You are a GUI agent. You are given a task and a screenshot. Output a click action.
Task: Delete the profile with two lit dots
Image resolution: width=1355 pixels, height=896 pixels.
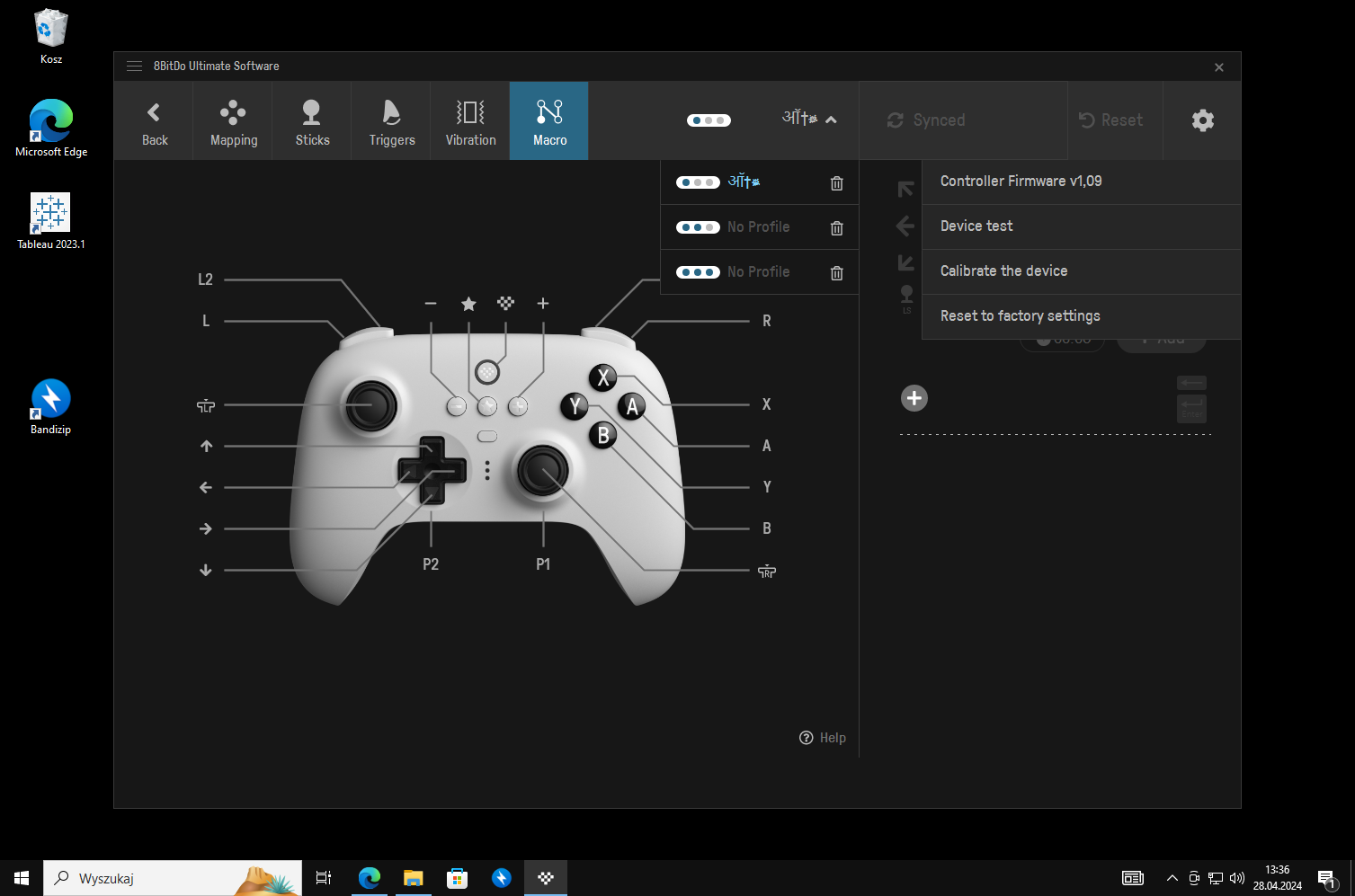(837, 228)
